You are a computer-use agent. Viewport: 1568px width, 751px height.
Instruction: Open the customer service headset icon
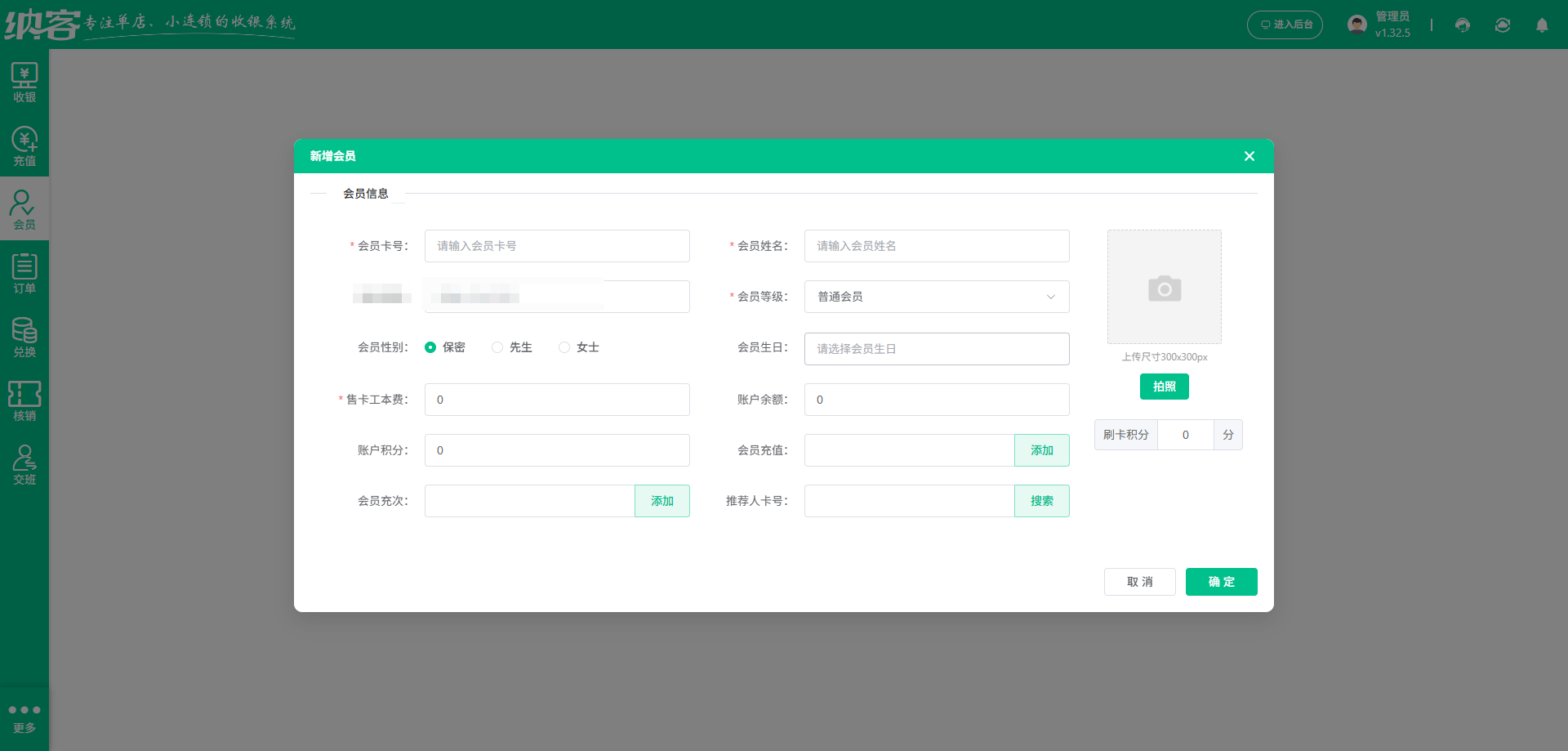click(1462, 25)
